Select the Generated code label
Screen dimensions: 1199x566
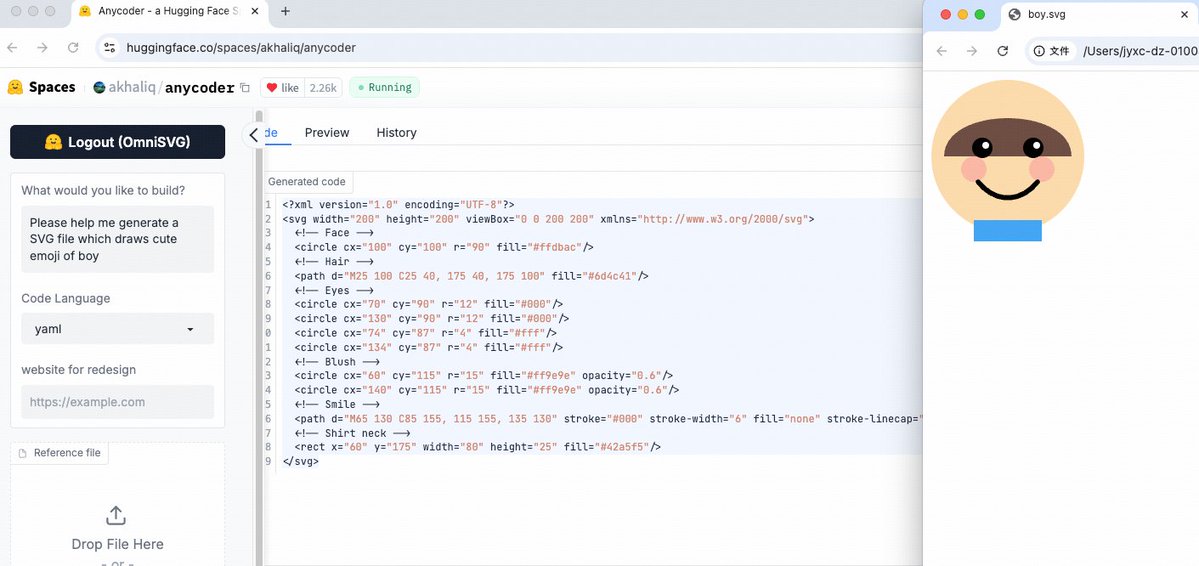pos(307,182)
